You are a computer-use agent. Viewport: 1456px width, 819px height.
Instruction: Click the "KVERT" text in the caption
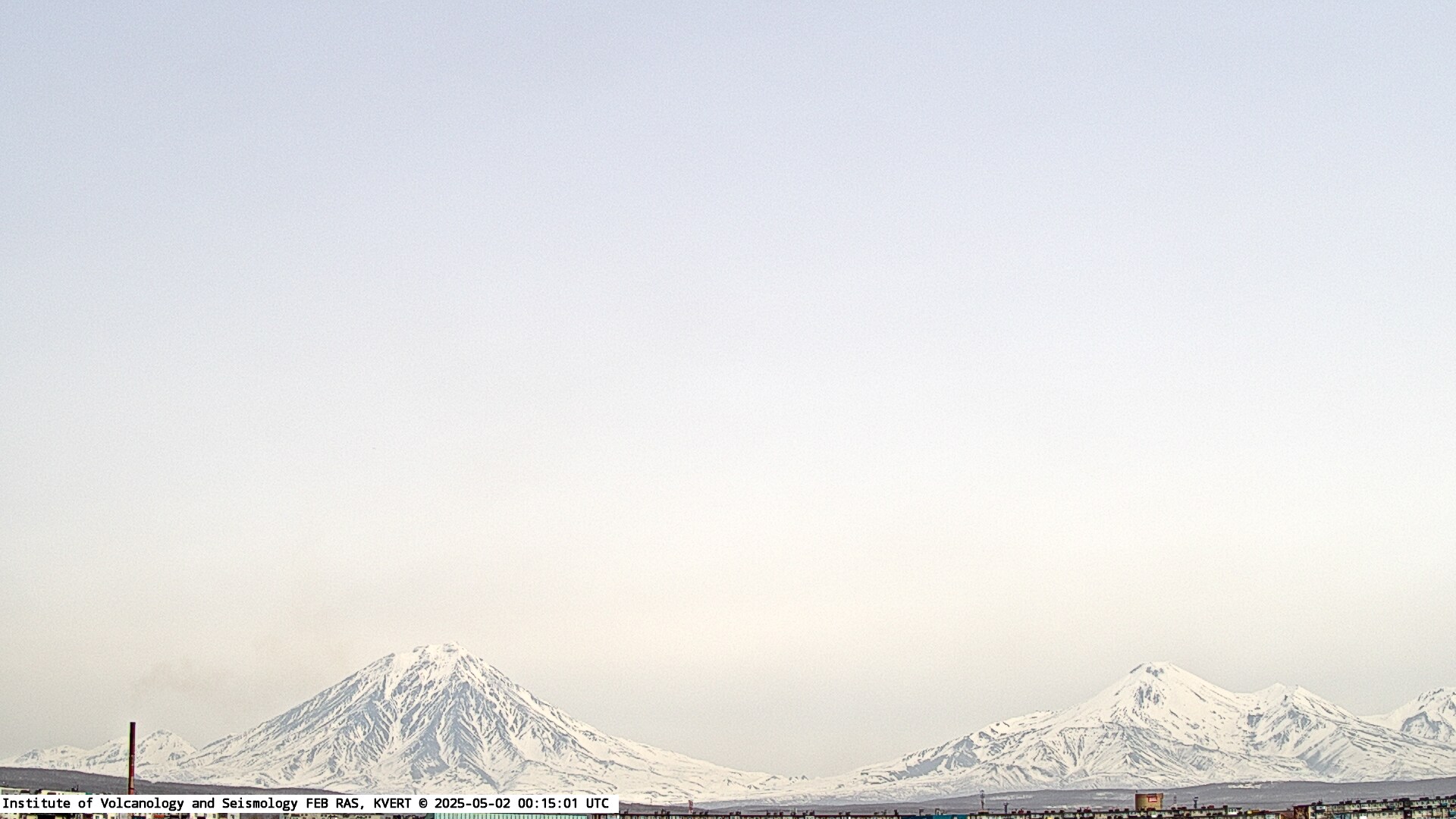pyautogui.click(x=393, y=803)
